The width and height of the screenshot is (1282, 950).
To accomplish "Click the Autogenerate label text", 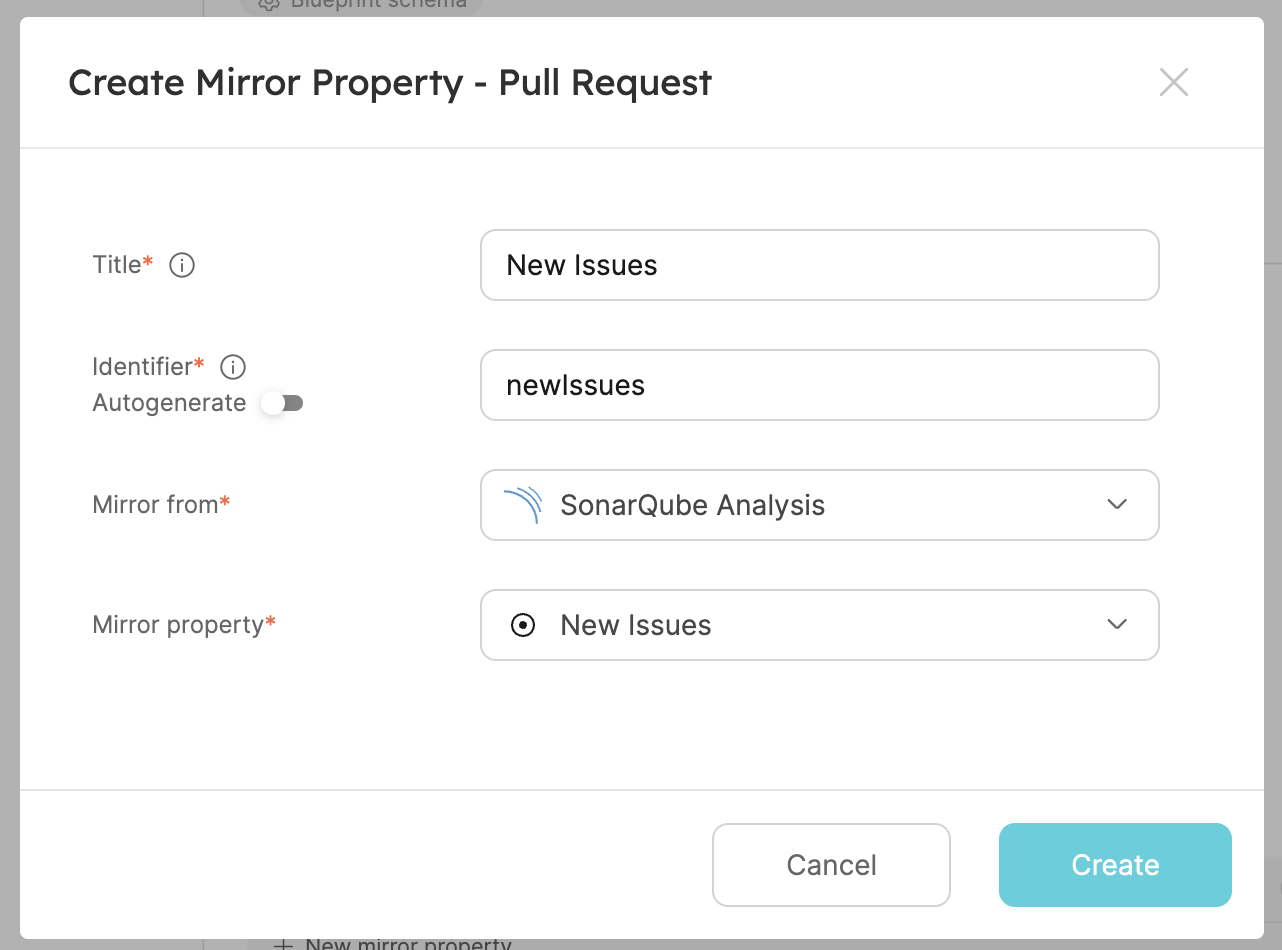I will (x=169, y=403).
